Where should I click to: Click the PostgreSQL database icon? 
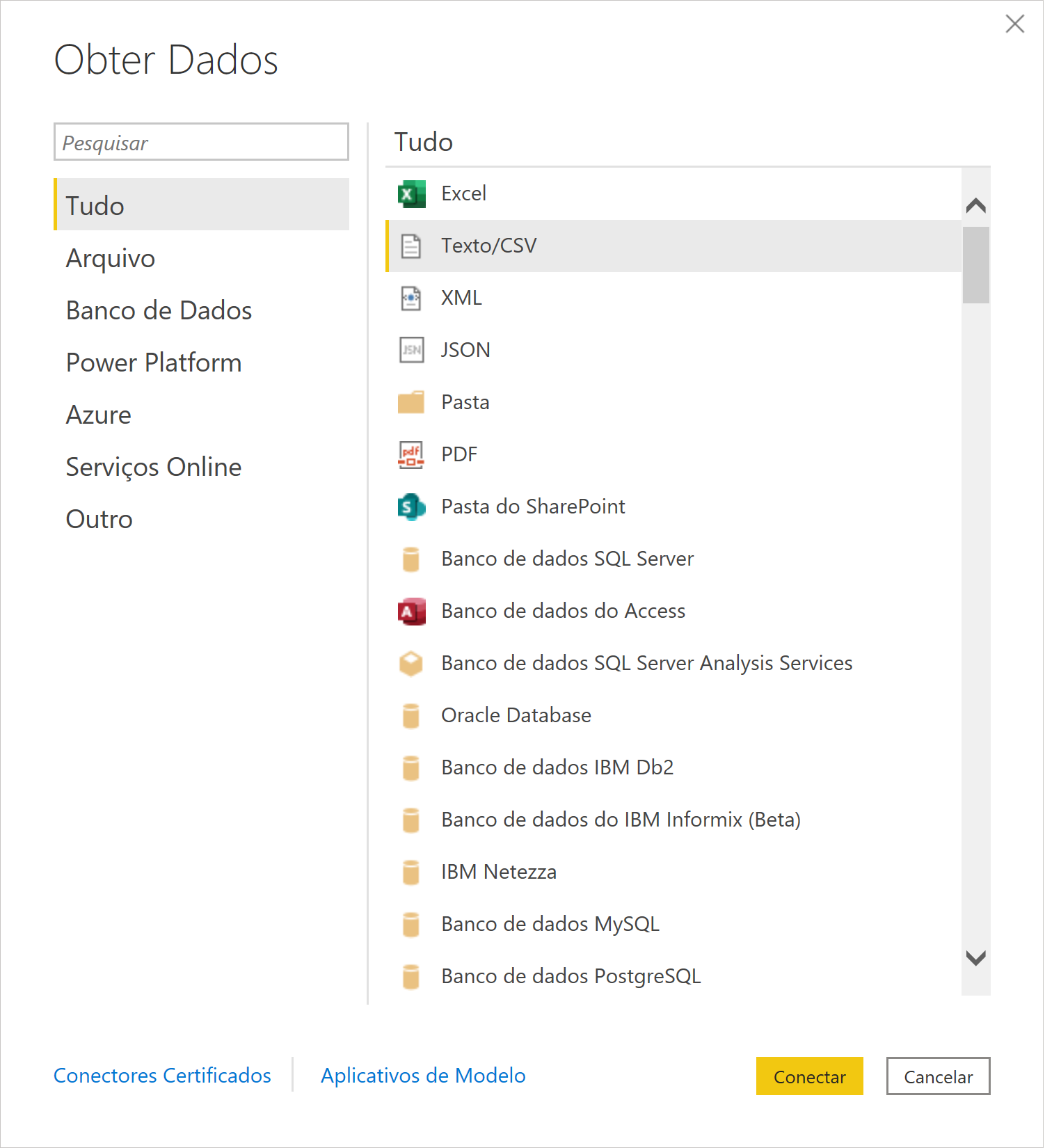click(411, 976)
